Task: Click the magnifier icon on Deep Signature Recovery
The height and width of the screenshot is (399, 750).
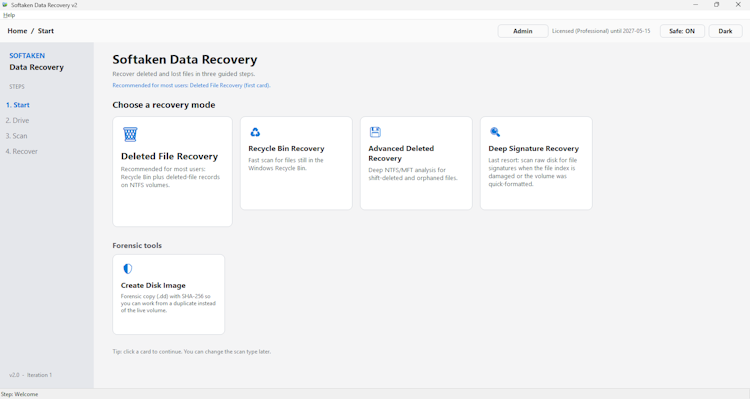Action: point(495,132)
